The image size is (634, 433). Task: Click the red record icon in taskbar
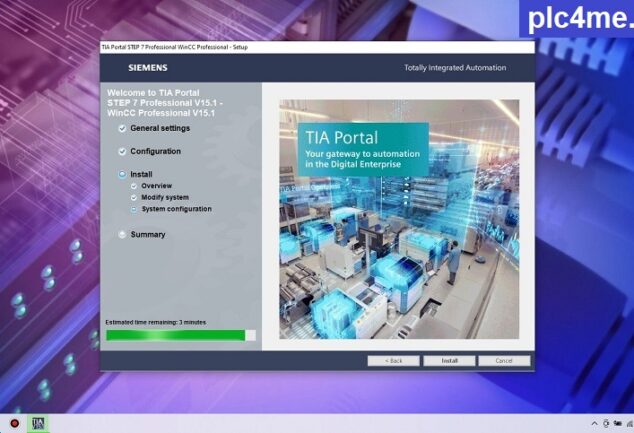14,423
